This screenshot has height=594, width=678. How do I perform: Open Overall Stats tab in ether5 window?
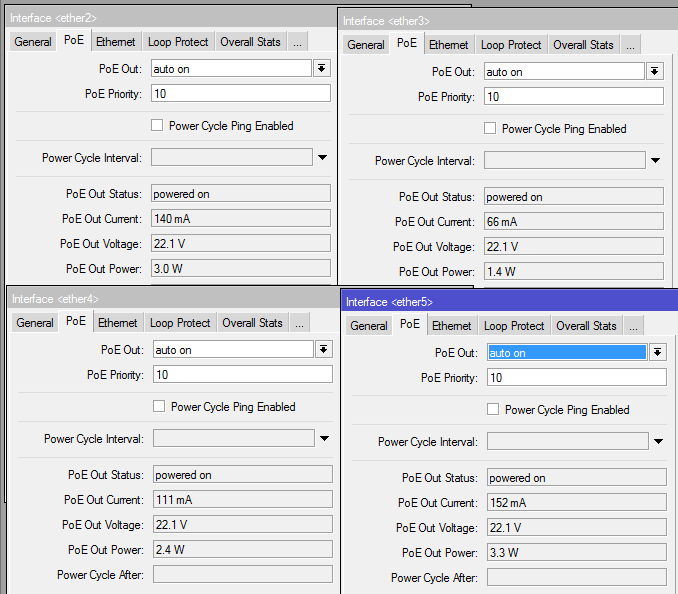pos(586,326)
